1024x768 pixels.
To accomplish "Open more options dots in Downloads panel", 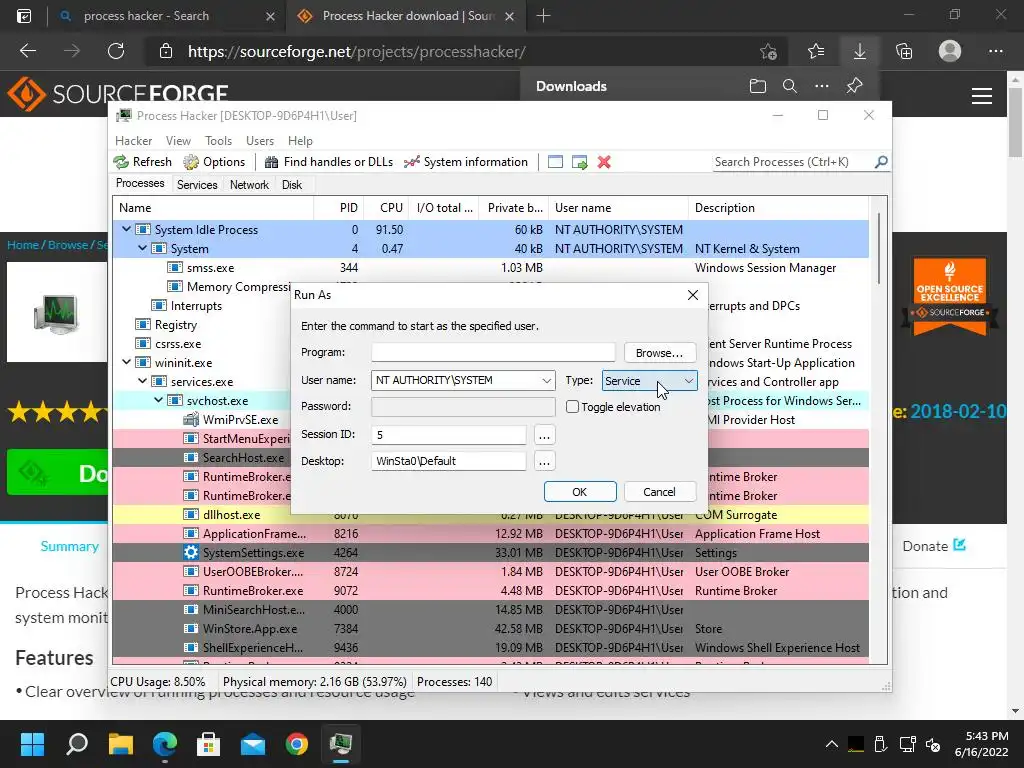I will pyautogui.click(x=822, y=86).
